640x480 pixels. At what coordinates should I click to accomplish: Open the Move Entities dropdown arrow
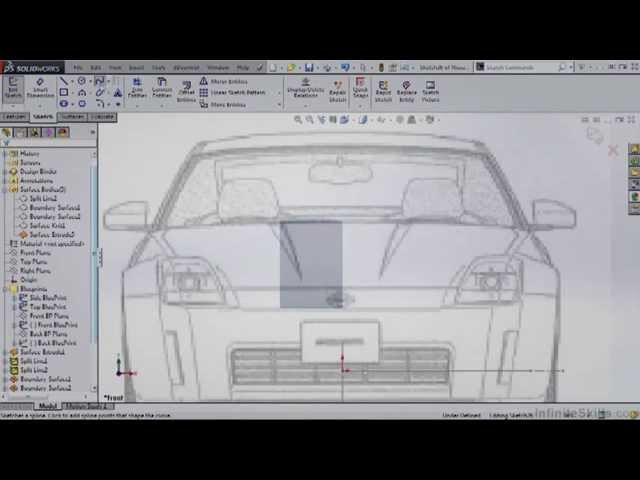[279, 105]
